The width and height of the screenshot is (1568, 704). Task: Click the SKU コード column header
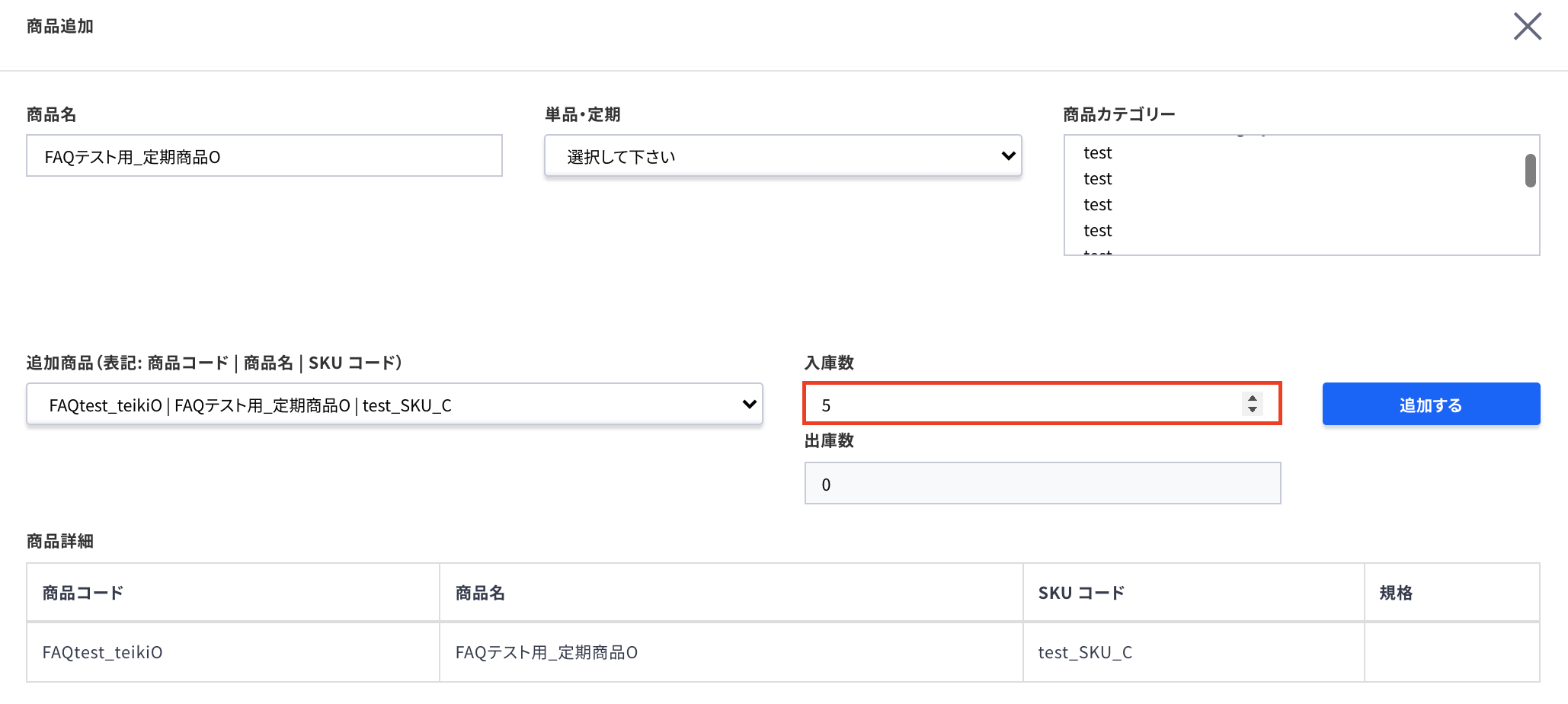1194,593
